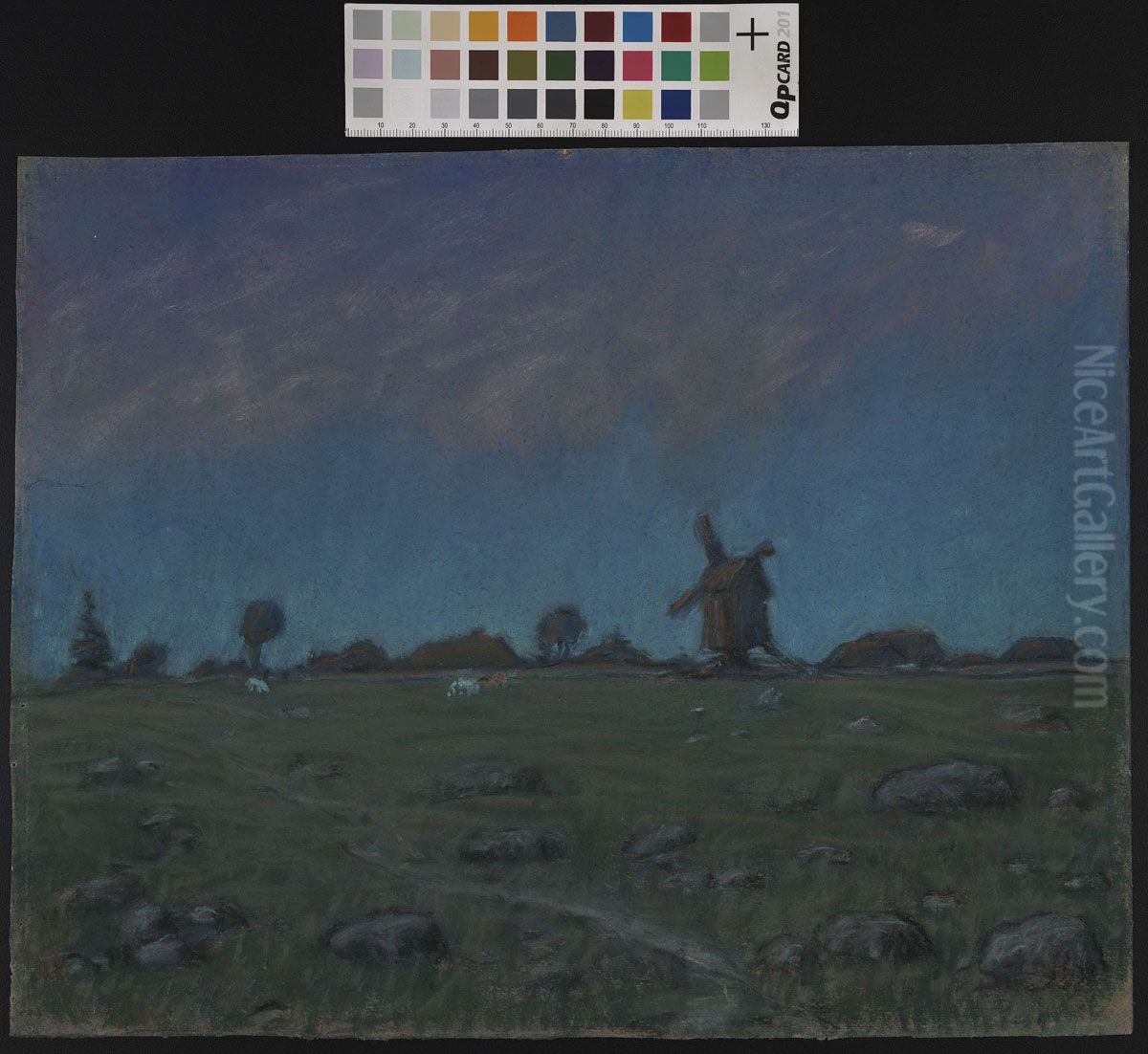This screenshot has height=1054, width=1148.
Task: Click the NiceArtGallery.com watermark text
Action: [x=1090, y=525]
